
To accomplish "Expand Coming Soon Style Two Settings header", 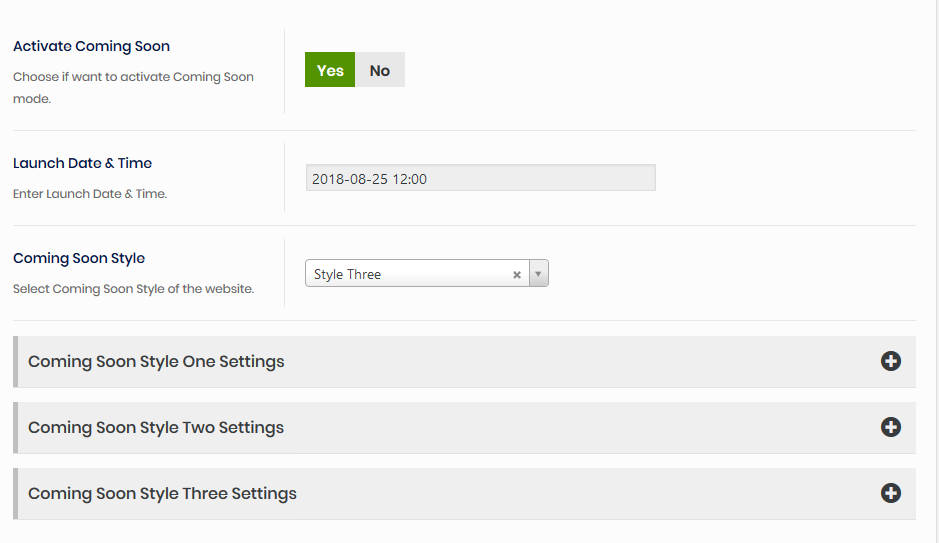I will (156, 428).
